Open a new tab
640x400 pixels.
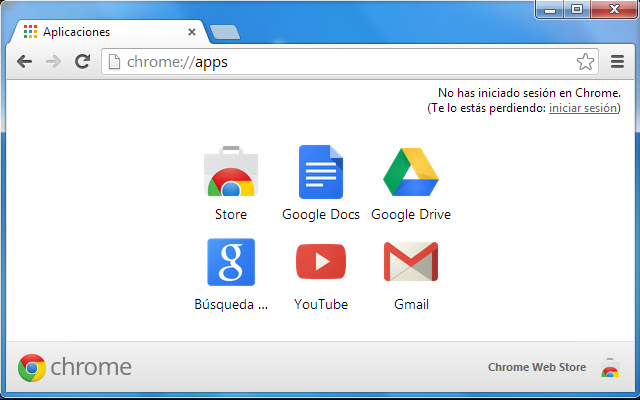point(224,33)
